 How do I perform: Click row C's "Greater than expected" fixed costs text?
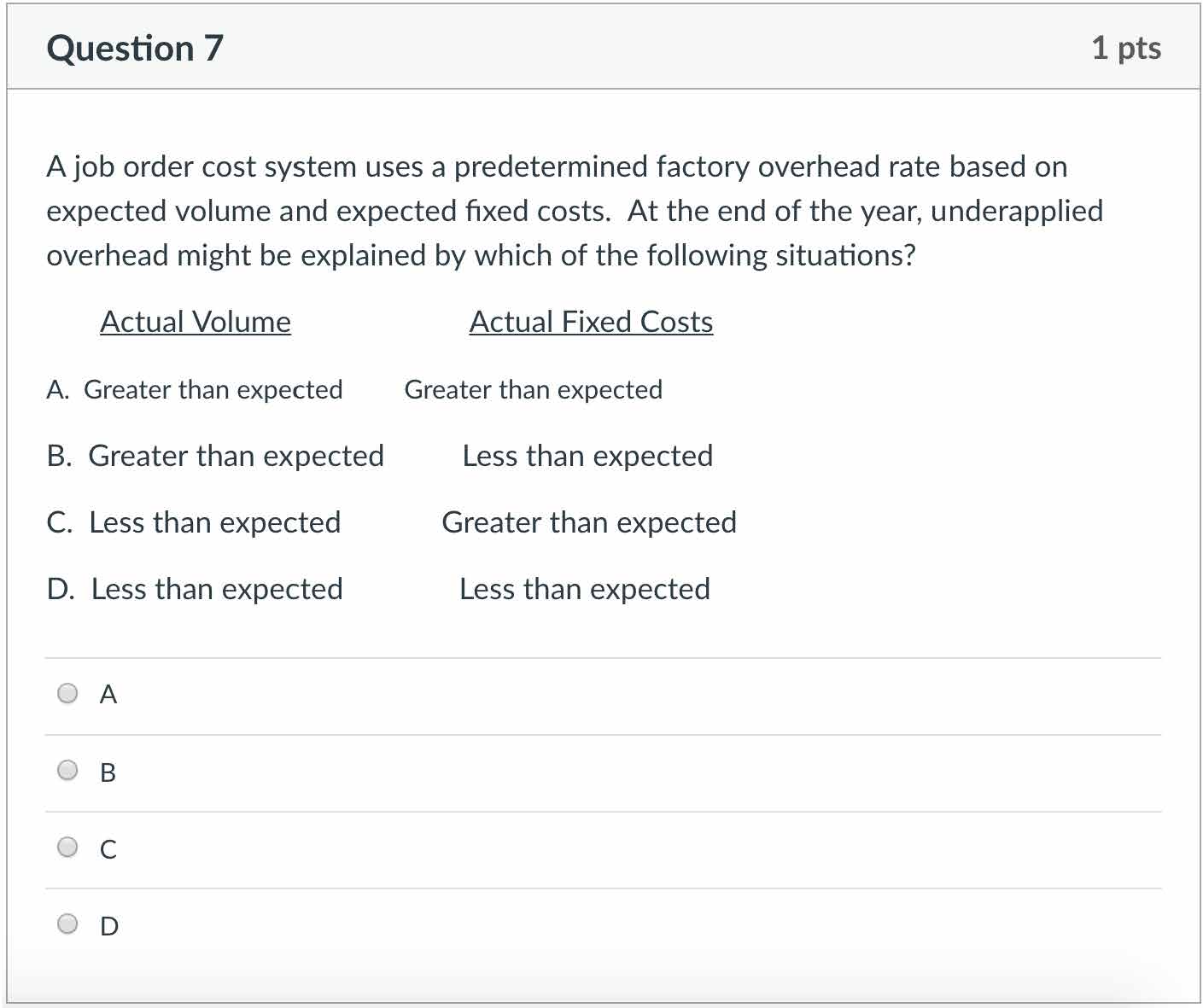tap(589, 522)
